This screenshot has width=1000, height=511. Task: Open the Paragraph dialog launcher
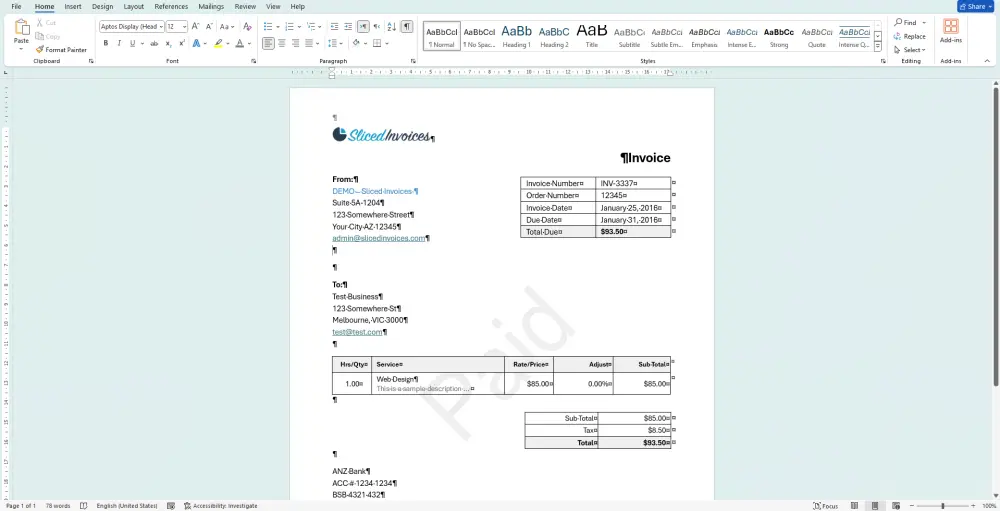[413, 61]
